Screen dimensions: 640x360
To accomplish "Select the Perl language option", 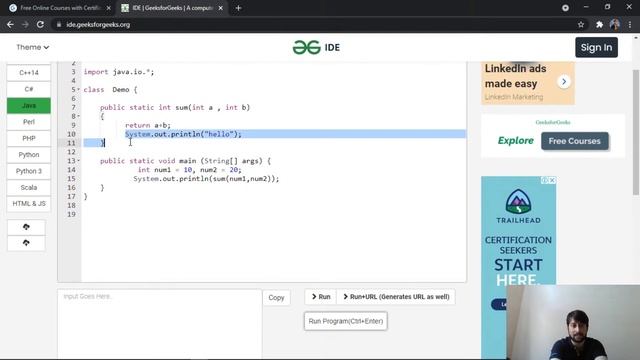I will [29, 122].
